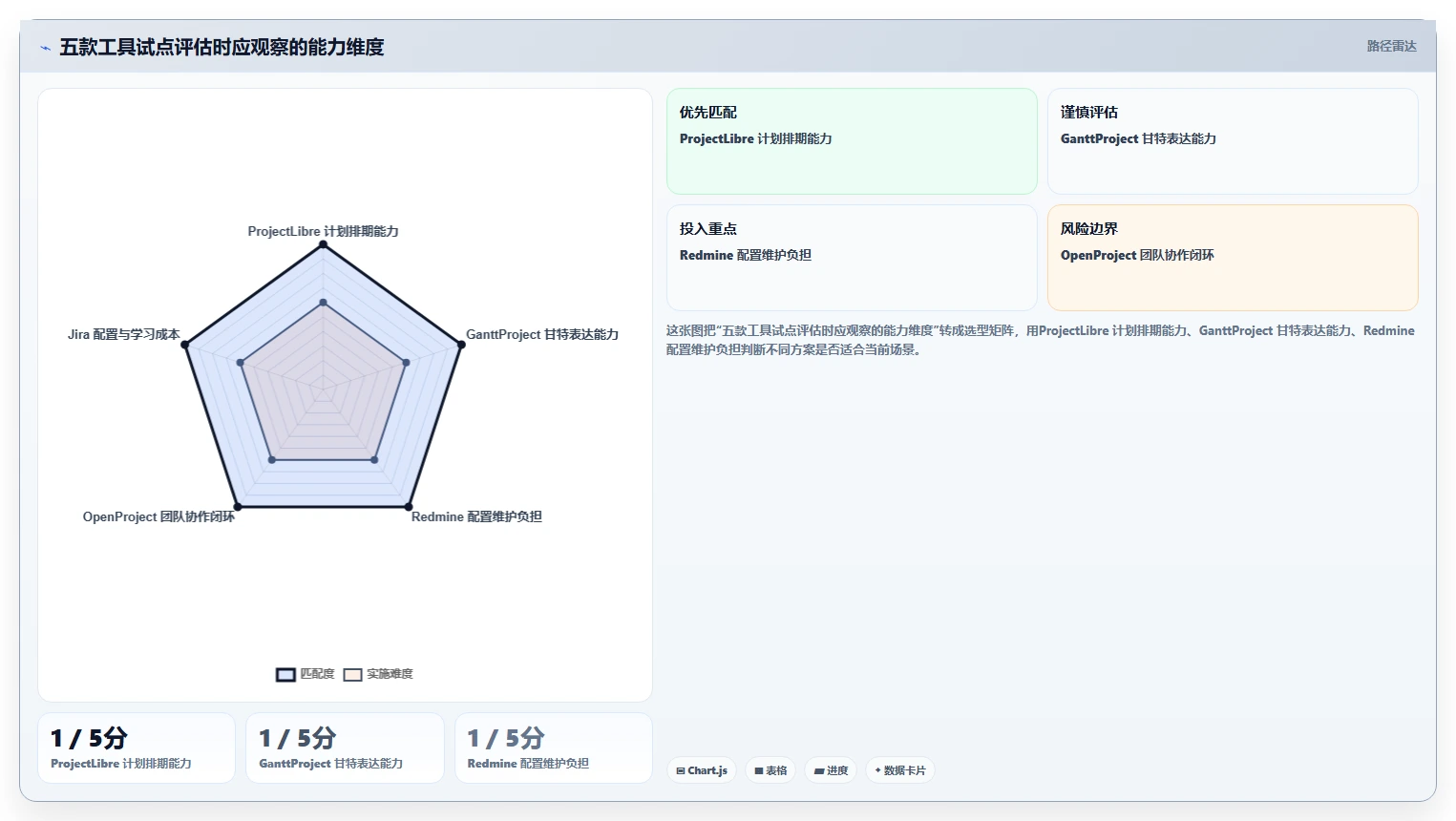The height and width of the screenshot is (821, 1456).
Task: Click the 实施难度 legend color box
Action: tap(353, 675)
